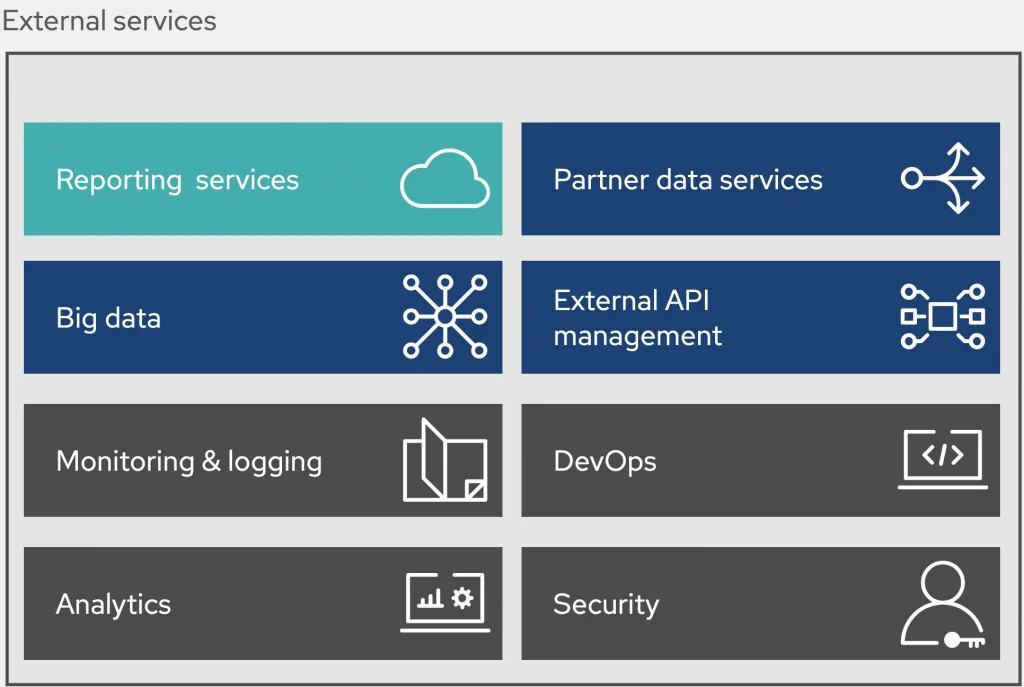The image size is (1024, 687).
Task: Click External API management text
Action: pyautogui.click(x=637, y=318)
